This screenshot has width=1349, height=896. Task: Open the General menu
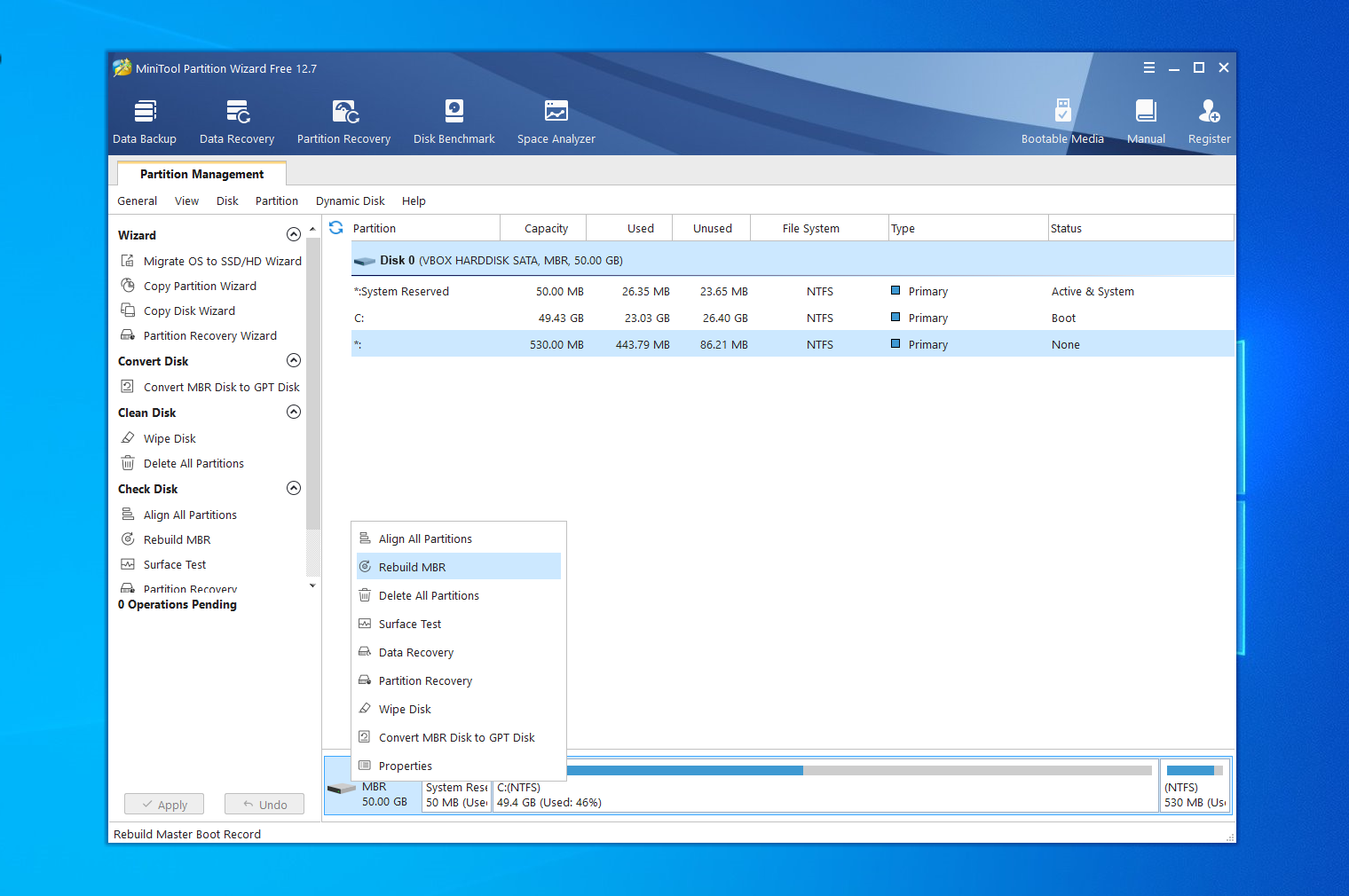tap(138, 201)
